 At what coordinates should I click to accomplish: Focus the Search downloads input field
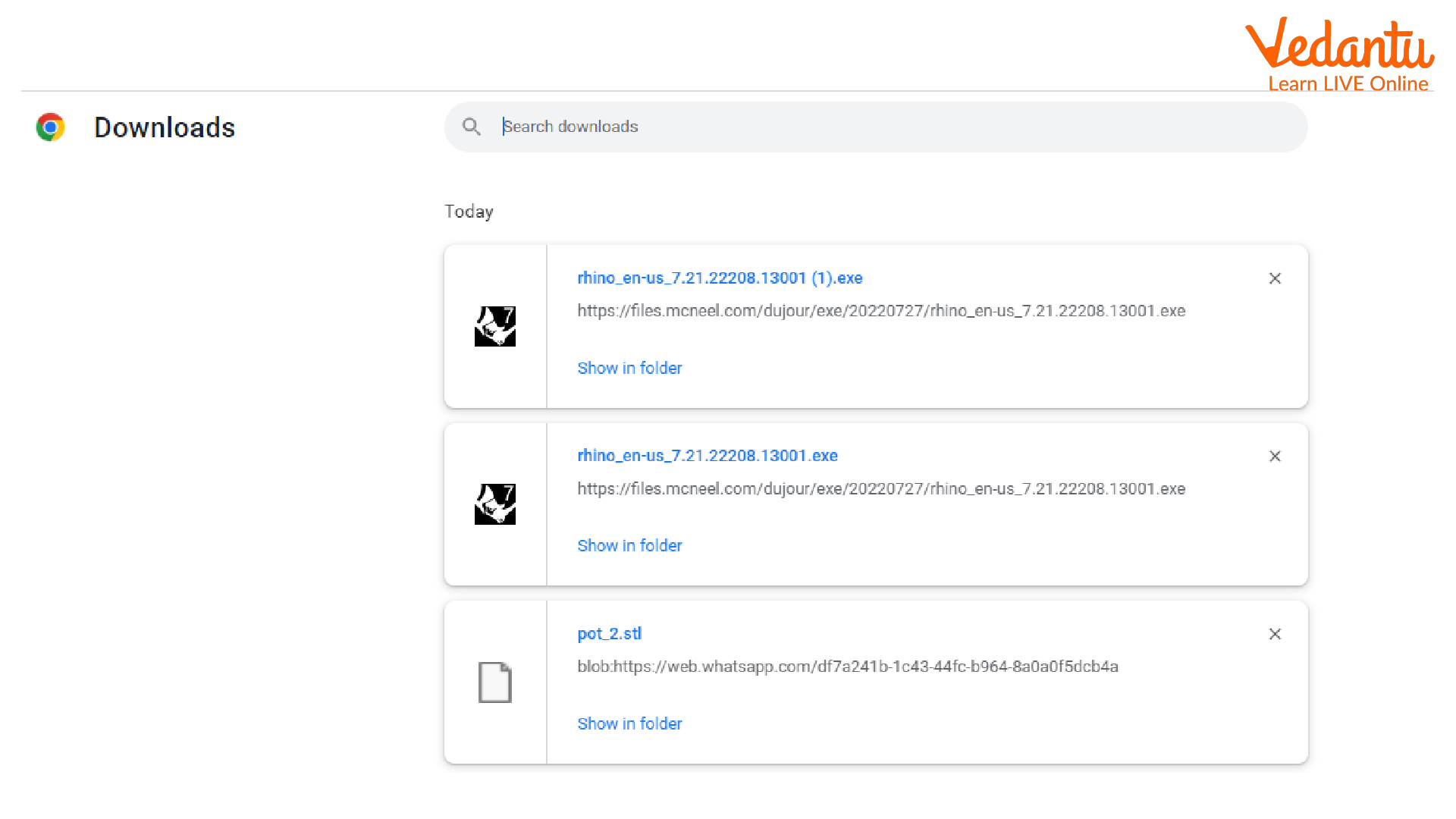pyautogui.click(x=895, y=127)
